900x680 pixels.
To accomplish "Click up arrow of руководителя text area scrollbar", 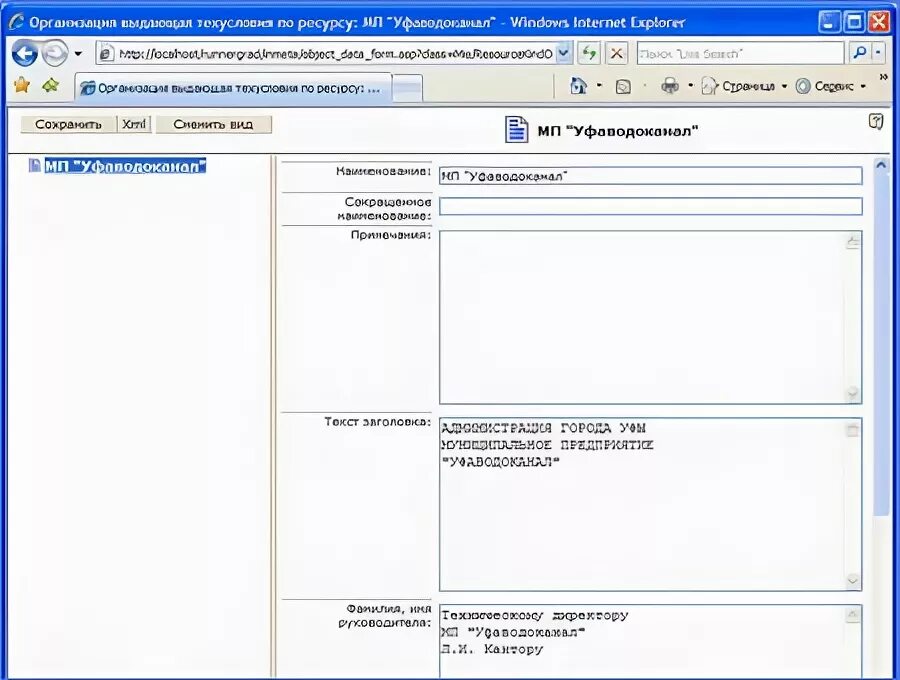I will pos(853,615).
